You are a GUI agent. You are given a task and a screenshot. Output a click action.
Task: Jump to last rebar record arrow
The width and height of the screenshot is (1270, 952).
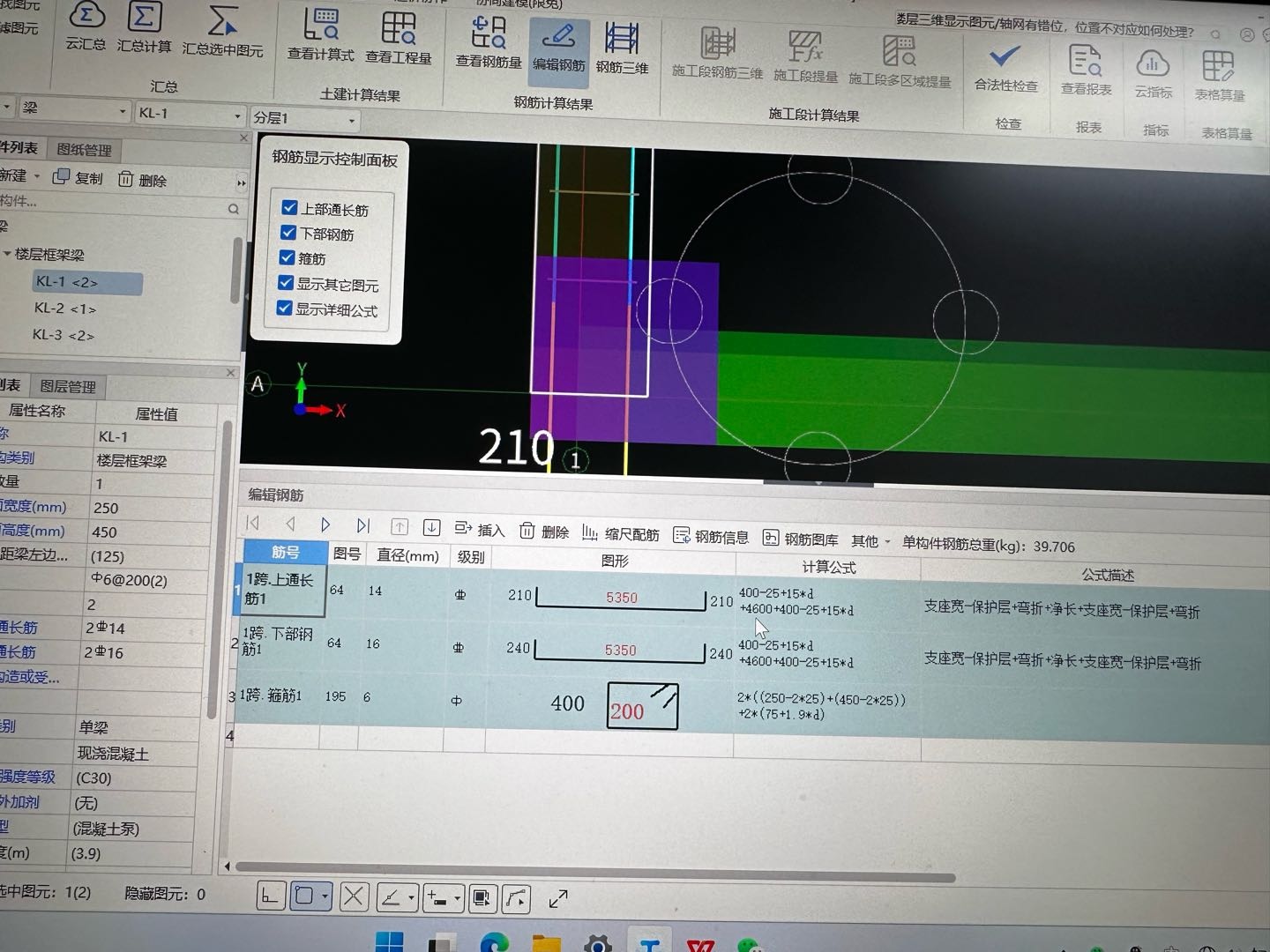(362, 525)
